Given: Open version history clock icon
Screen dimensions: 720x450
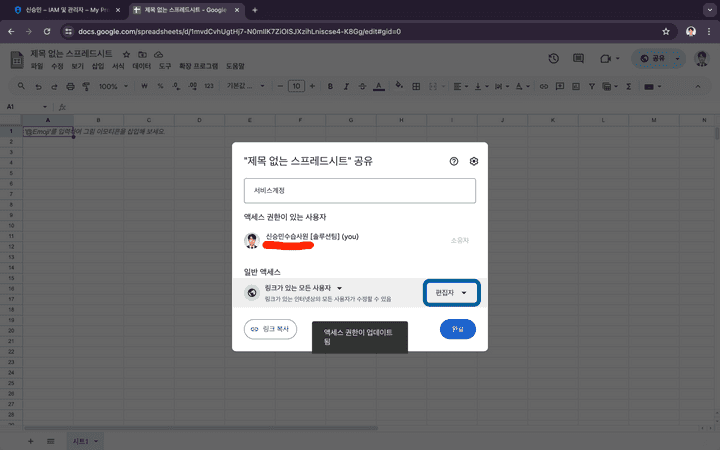Looking at the screenshot, I should tap(553, 59).
